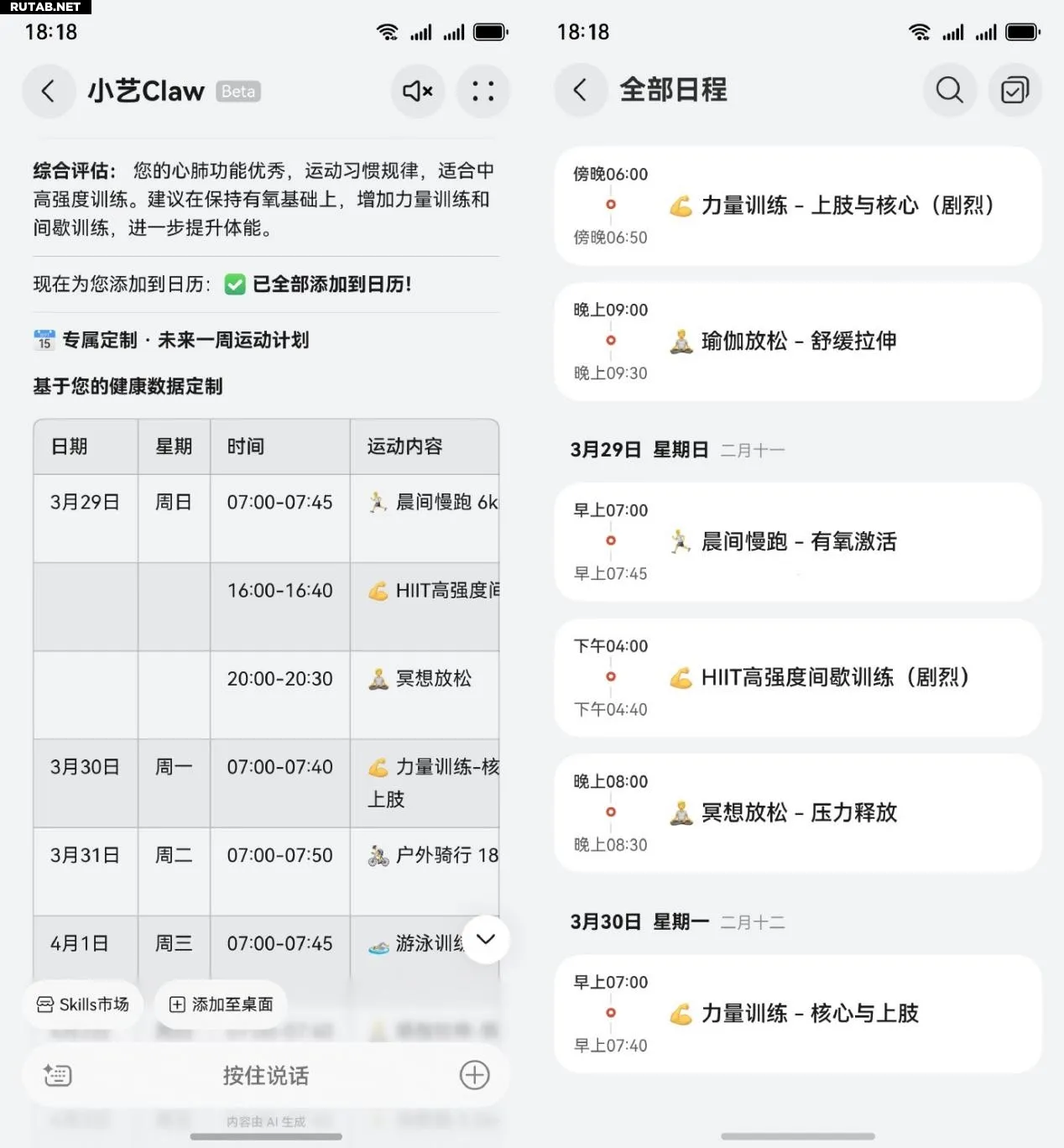Image resolution: width=1064 pixels, height=1148 pixels.
Task: Toggle the mute speaker icon
Action: [x=417, y=91]
